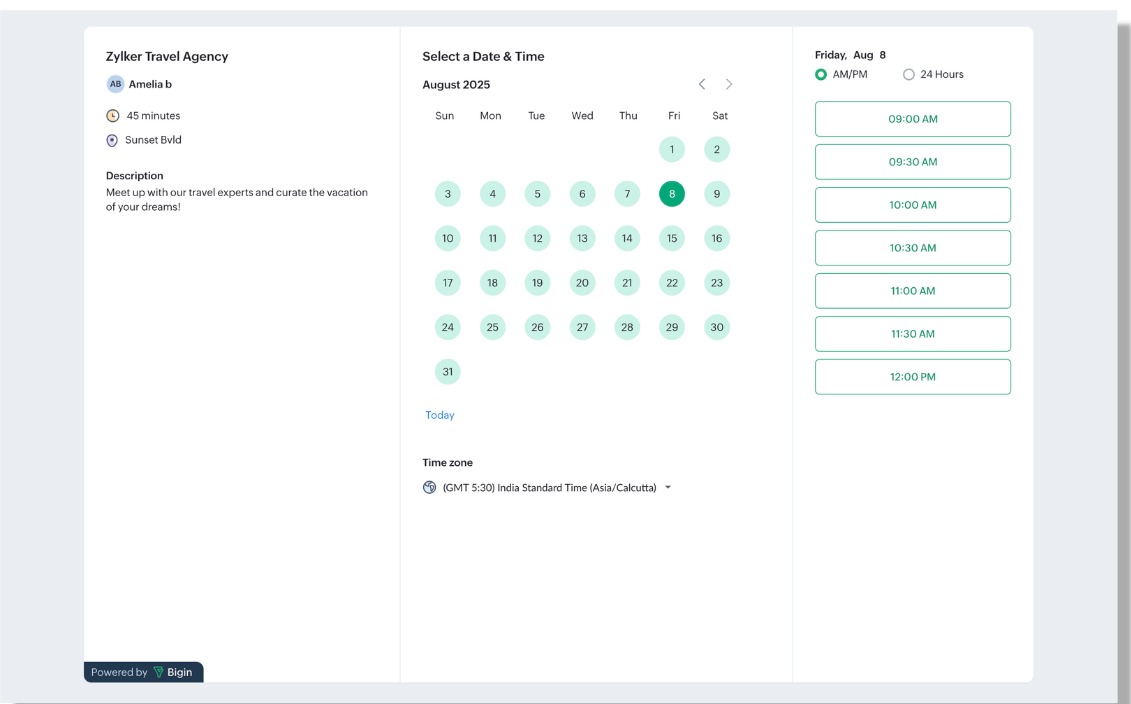Select the 12:00 PM time slot
The height and width of the screenshot is (704, 1131).
point(912,377)
